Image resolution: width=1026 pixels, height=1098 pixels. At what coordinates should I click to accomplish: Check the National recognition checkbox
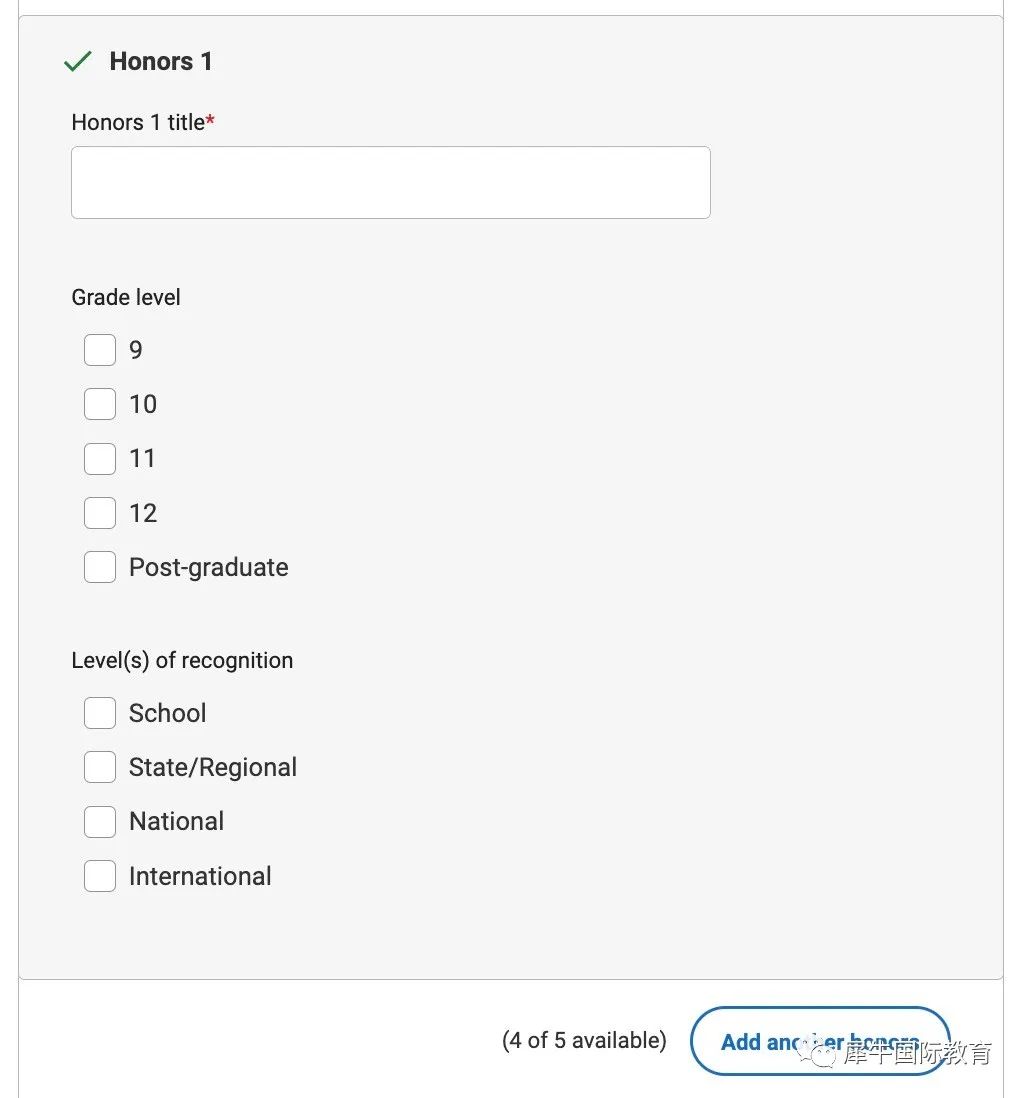pos(100,822)
